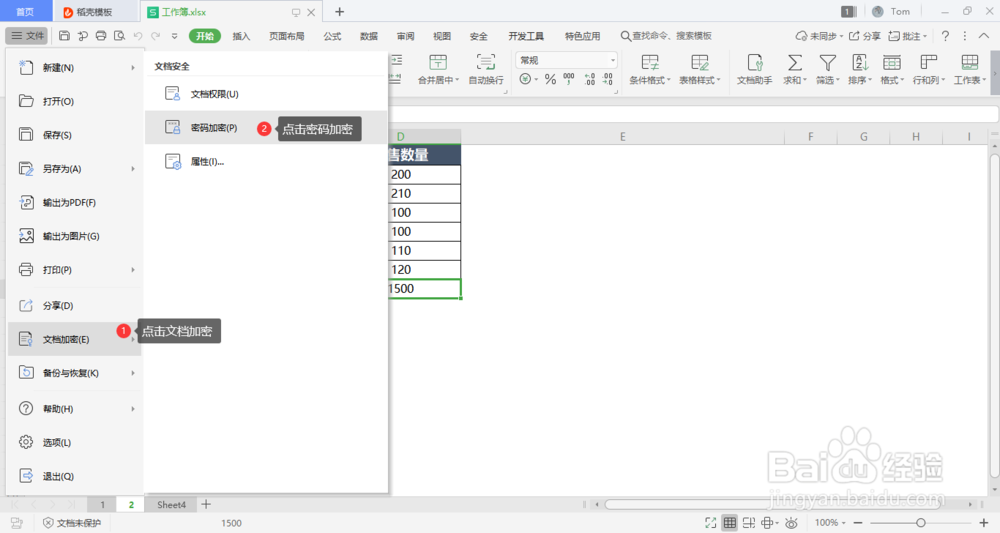
Task: Select 保存(S) in file menu
Action: click(74, 135)
